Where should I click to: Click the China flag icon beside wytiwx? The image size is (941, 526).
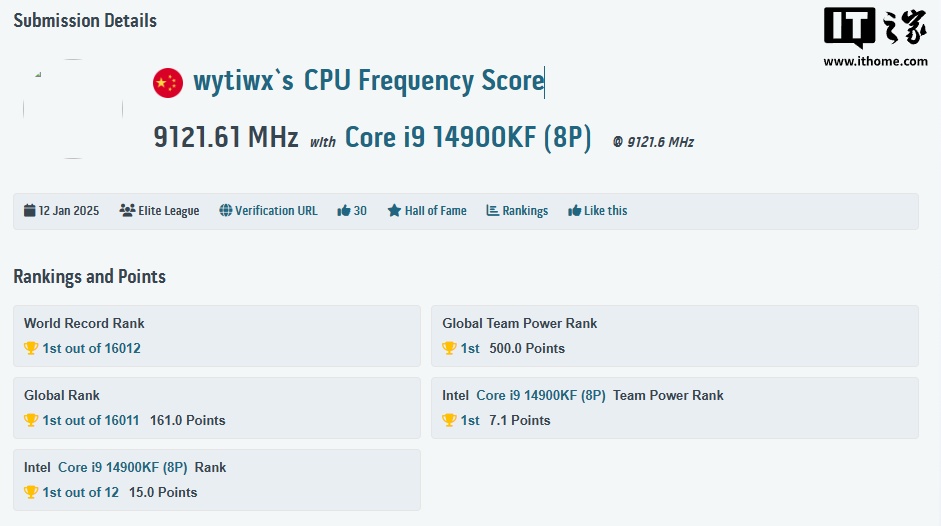[167, 82]
